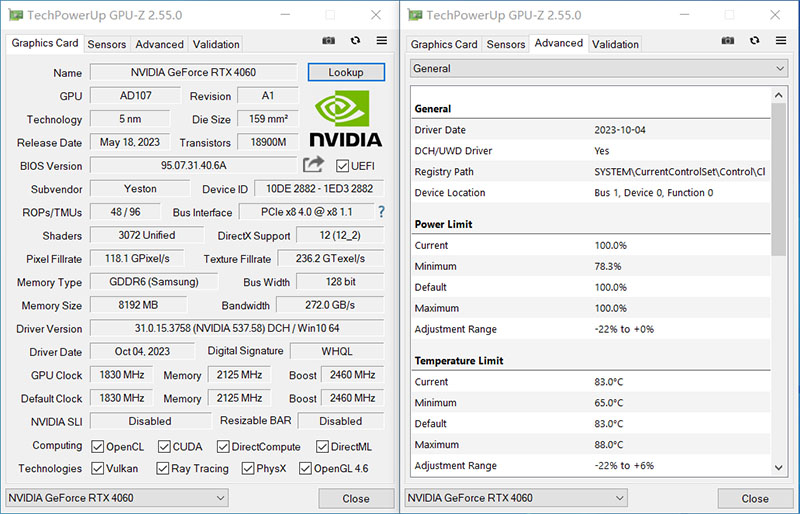Click the Name field showing NVIDIA GeForce RTX 4060
The height and width of the screenshot is (514, 800).
coord(193,72)
